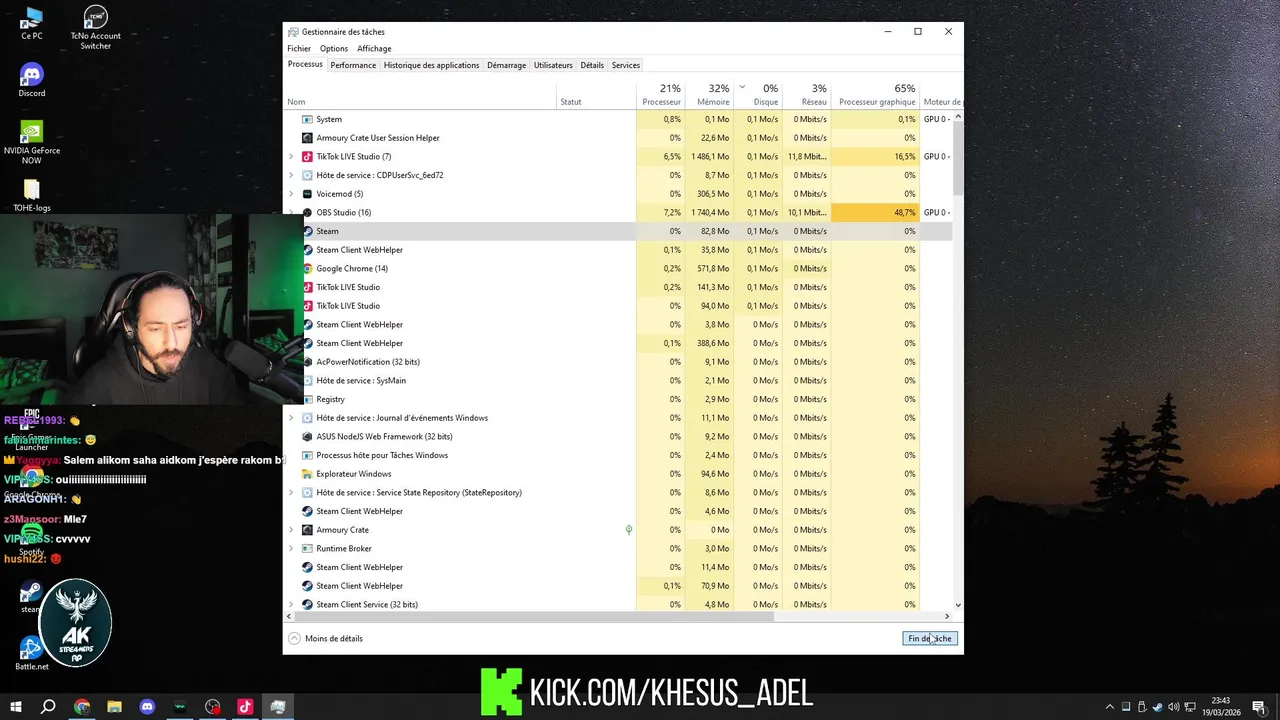The image size is (1280, 720).
Task: Click the TikTok LIVE Studio (7) icon
Action: click(307, 157)
